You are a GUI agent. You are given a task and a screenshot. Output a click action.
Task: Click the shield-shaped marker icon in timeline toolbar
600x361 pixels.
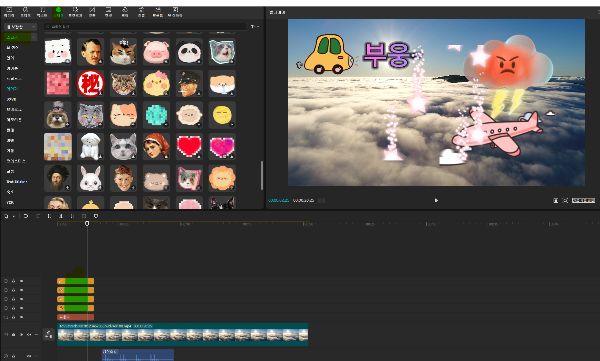tap(96, 216)
